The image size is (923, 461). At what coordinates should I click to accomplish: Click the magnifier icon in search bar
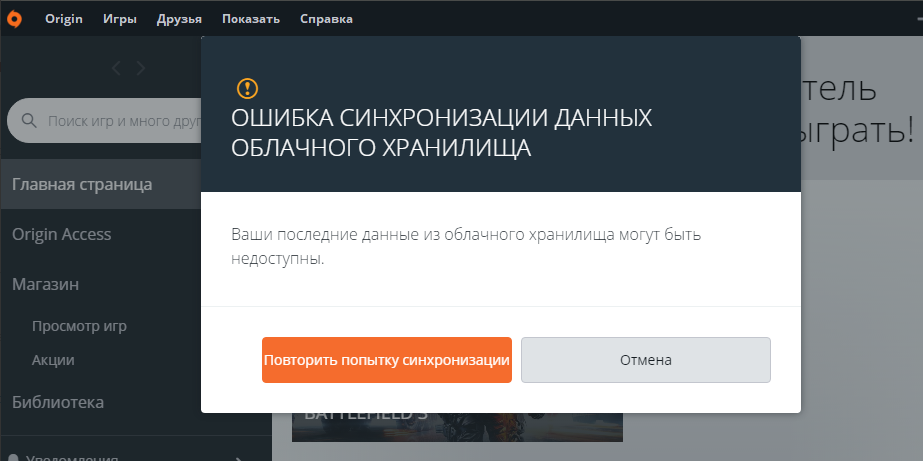pyautogui.click(x=30, y=121)
